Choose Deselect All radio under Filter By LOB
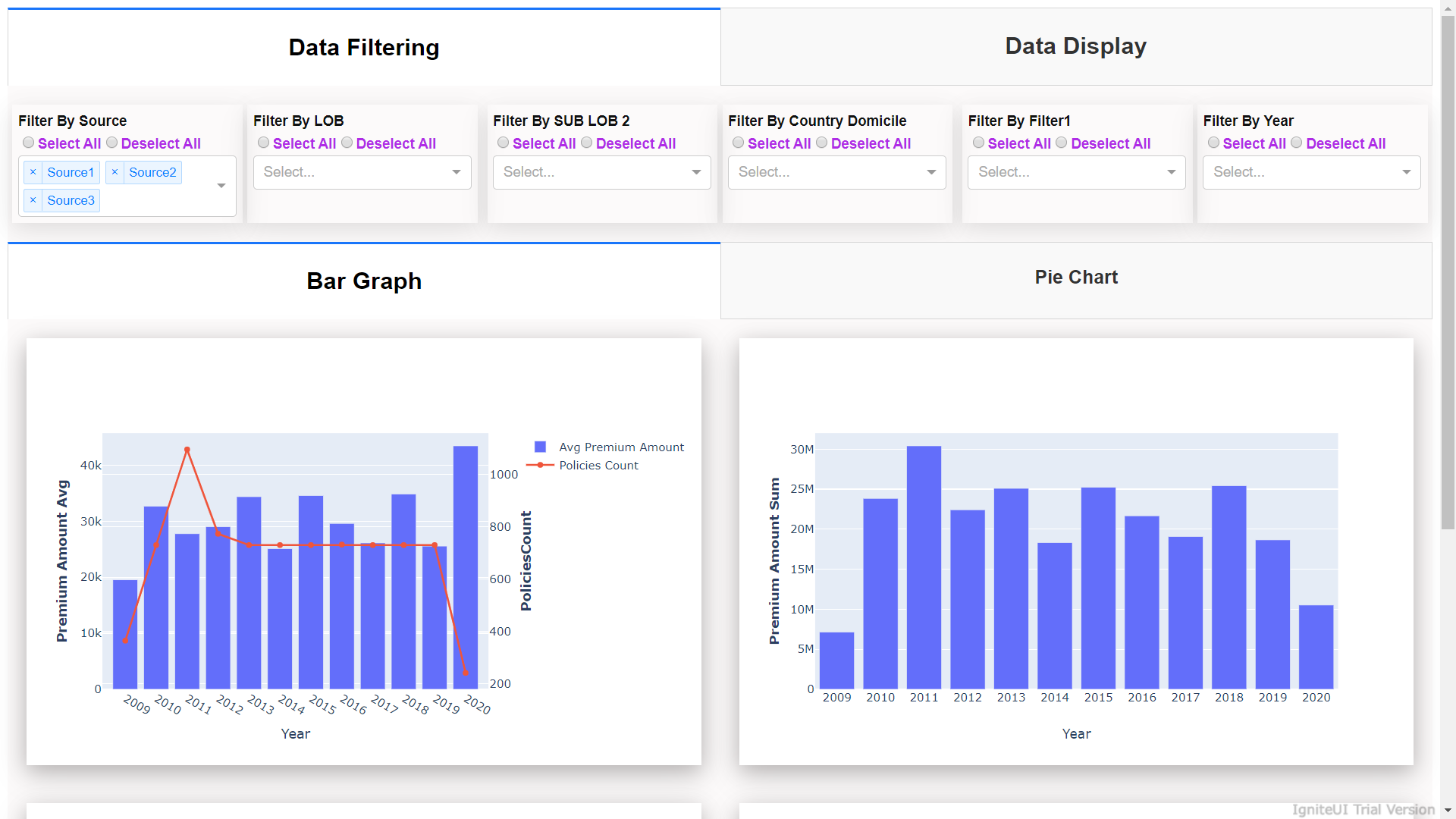 point(347,143)
